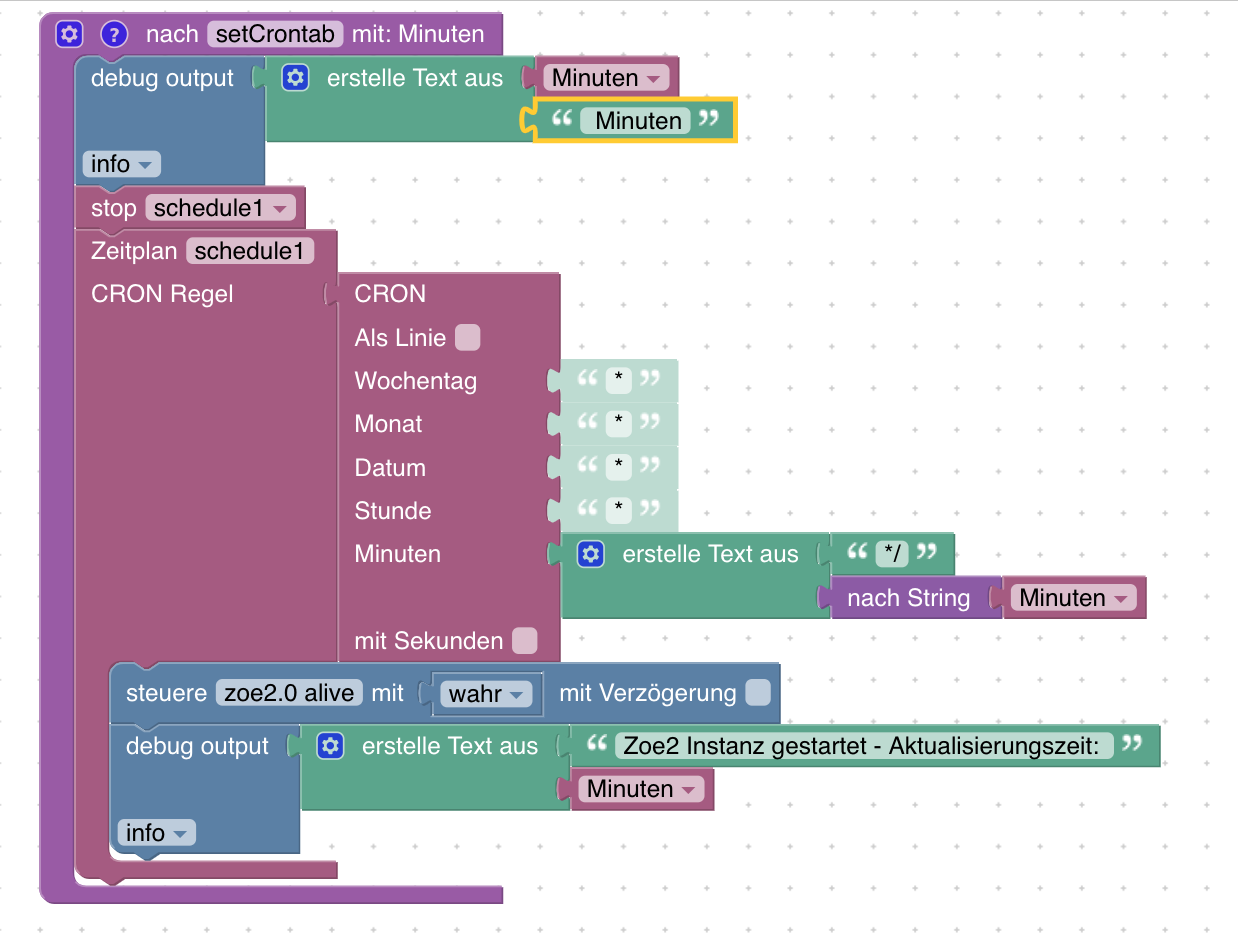Select the steuere block label
This screenshot has width=1238, height=933.
tap(166, 693)
